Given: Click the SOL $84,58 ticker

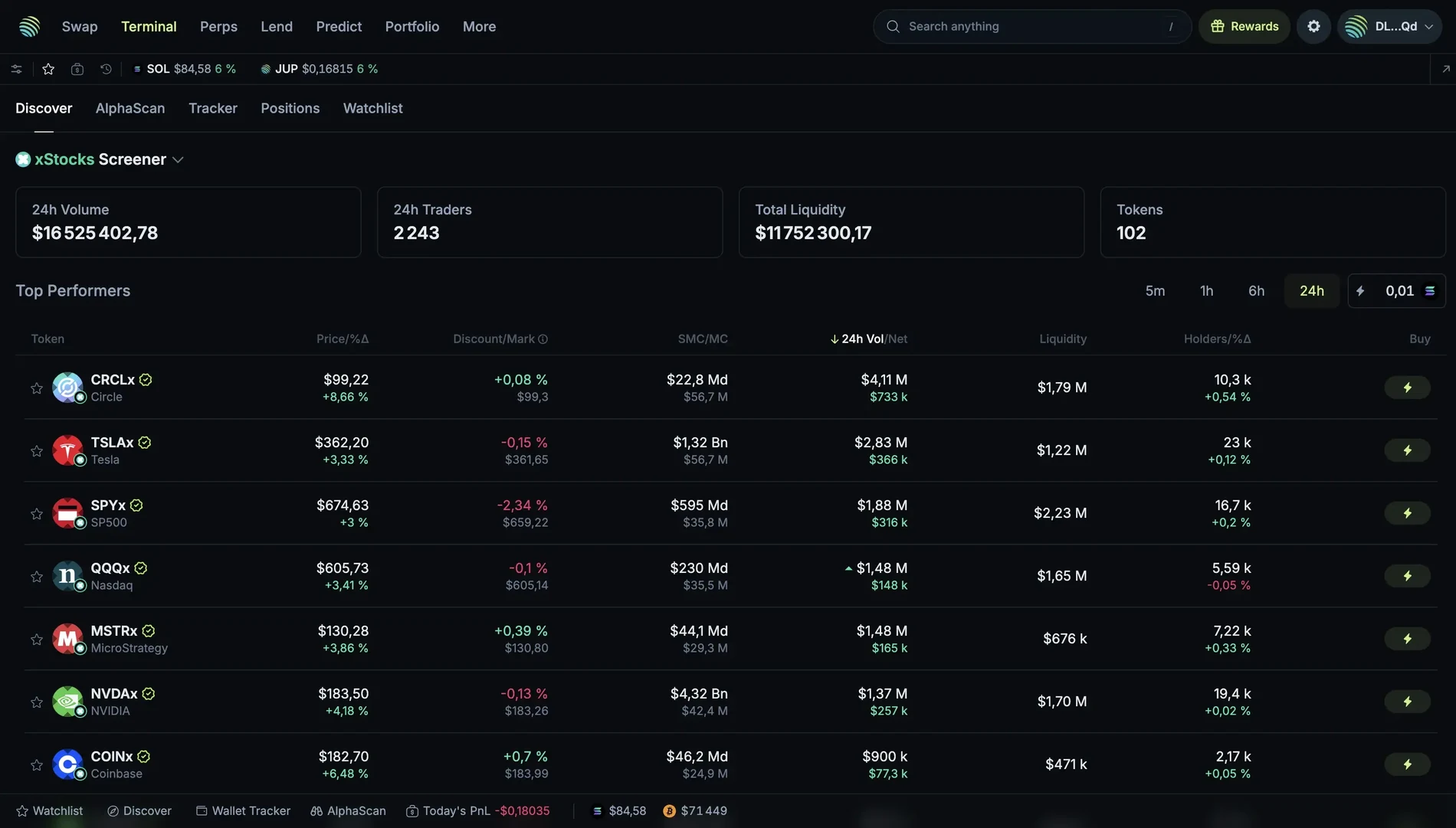Looking at the screenshot, I should tap(185, 69).
